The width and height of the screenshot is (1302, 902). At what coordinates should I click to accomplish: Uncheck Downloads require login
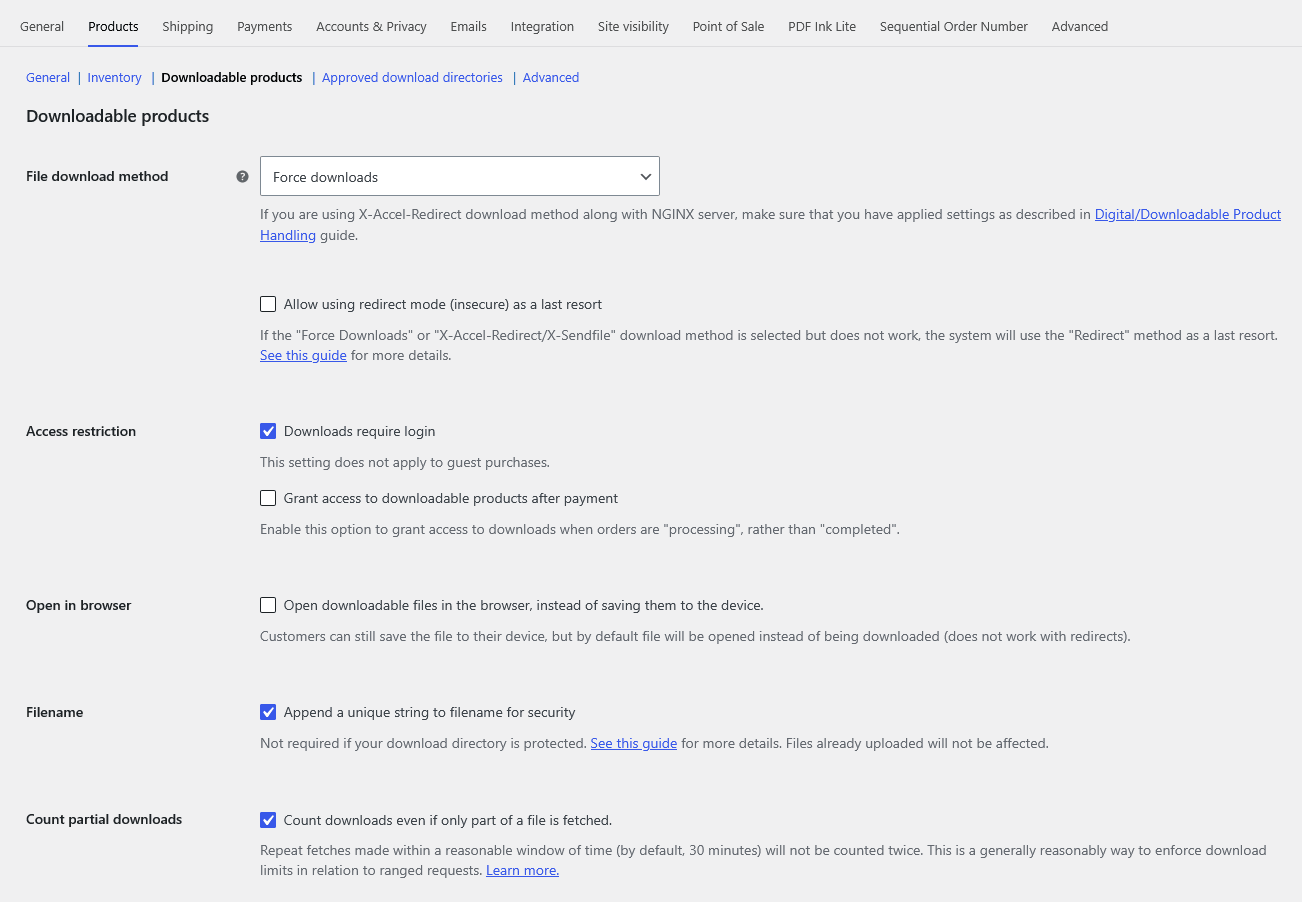[x=268, y=431]
